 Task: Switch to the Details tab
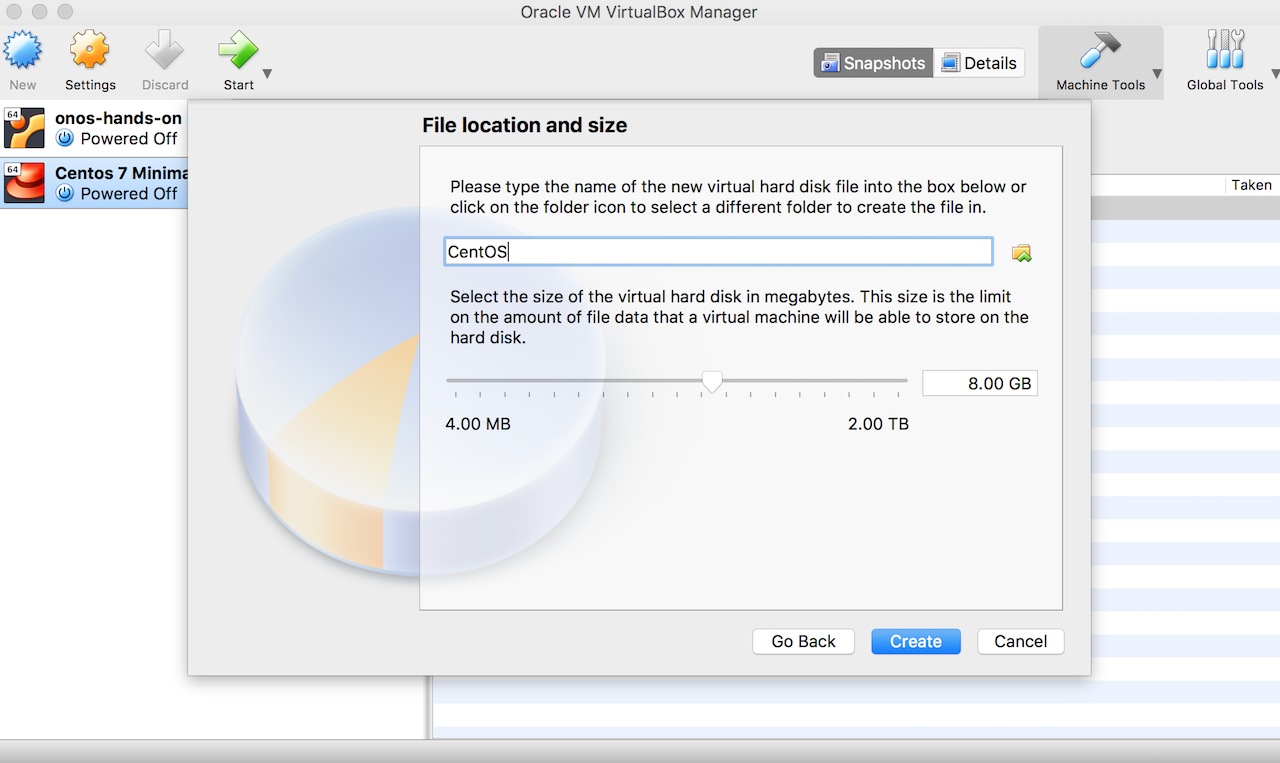979,63
